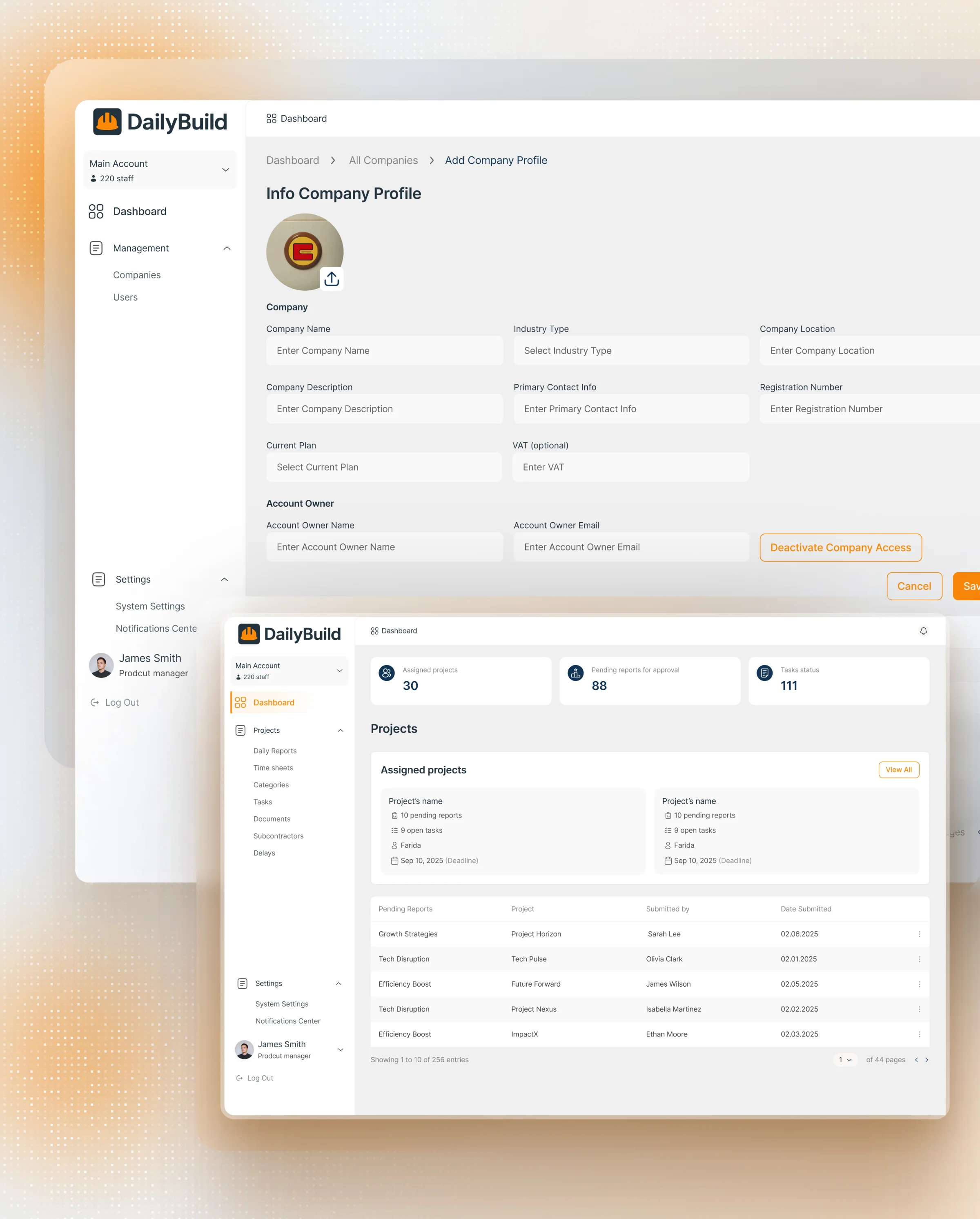Viewport: 980px width, 1219px height.
Task: Go to next page of pending reports
Action: [926, 1060]
